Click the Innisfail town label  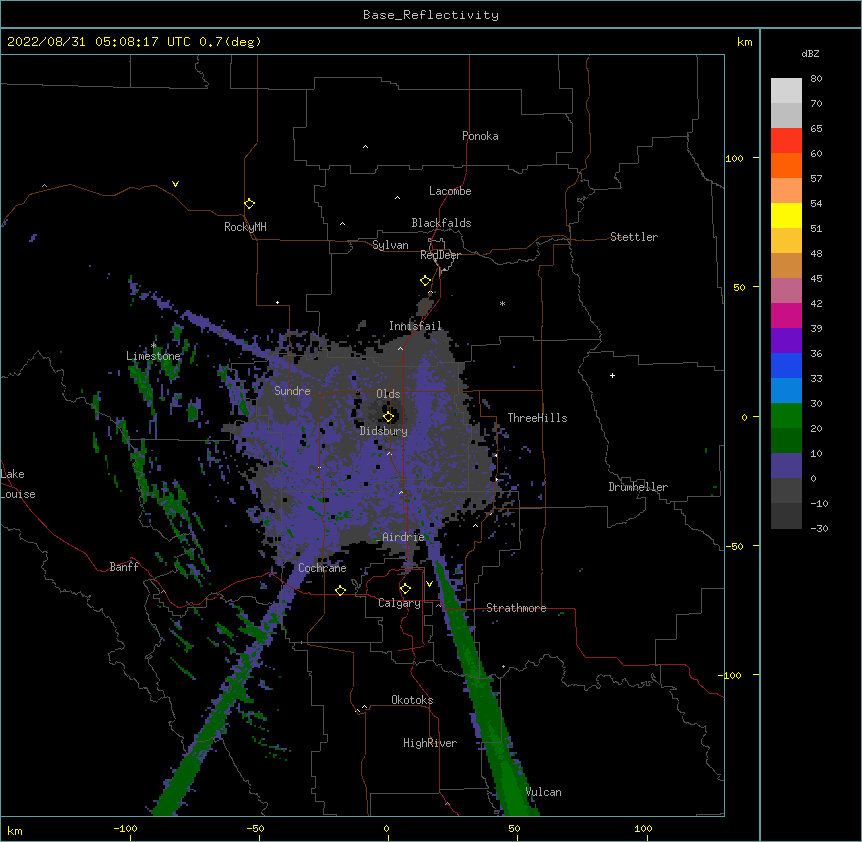[x=416, y=326]
